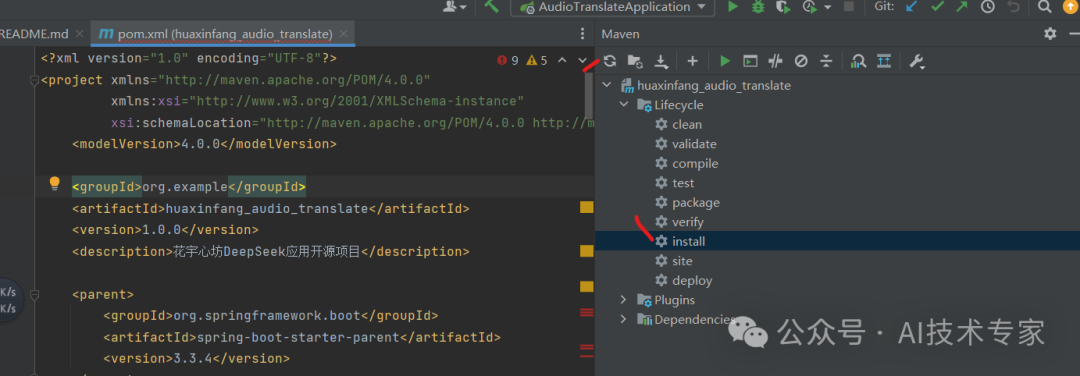
Task: Toggle Maven offline mode
Action: pyautogui.click(x=776, y=61)
